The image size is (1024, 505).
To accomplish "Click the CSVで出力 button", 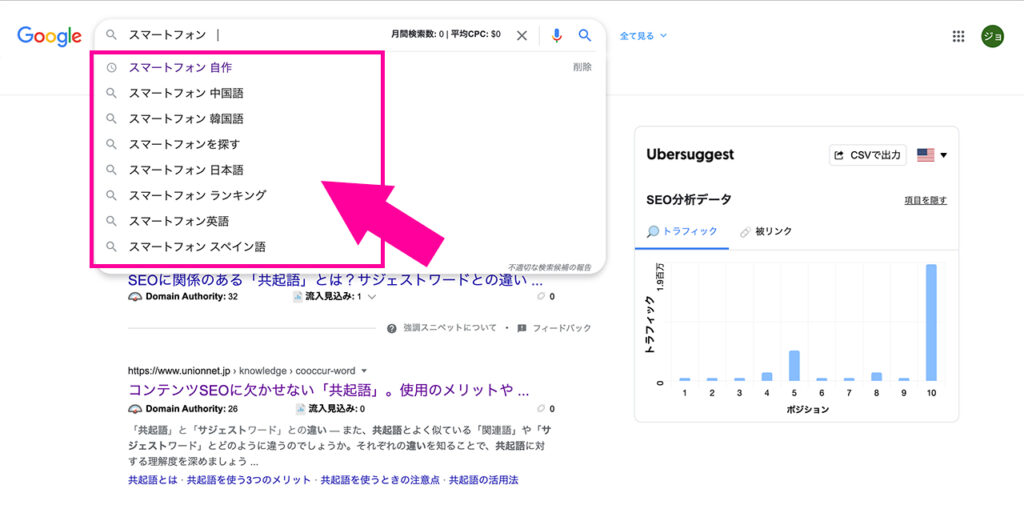I will click(868, 155).
